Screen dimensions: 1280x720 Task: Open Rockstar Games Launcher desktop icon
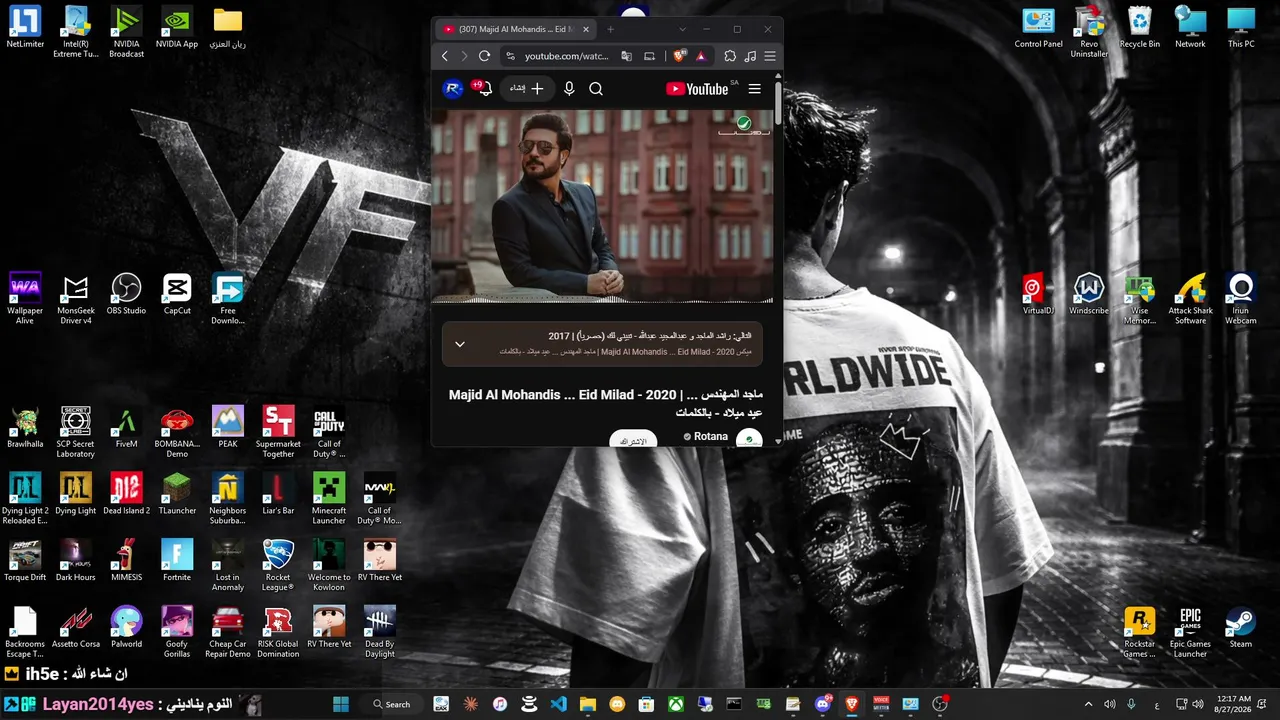tap(1139, 632)
